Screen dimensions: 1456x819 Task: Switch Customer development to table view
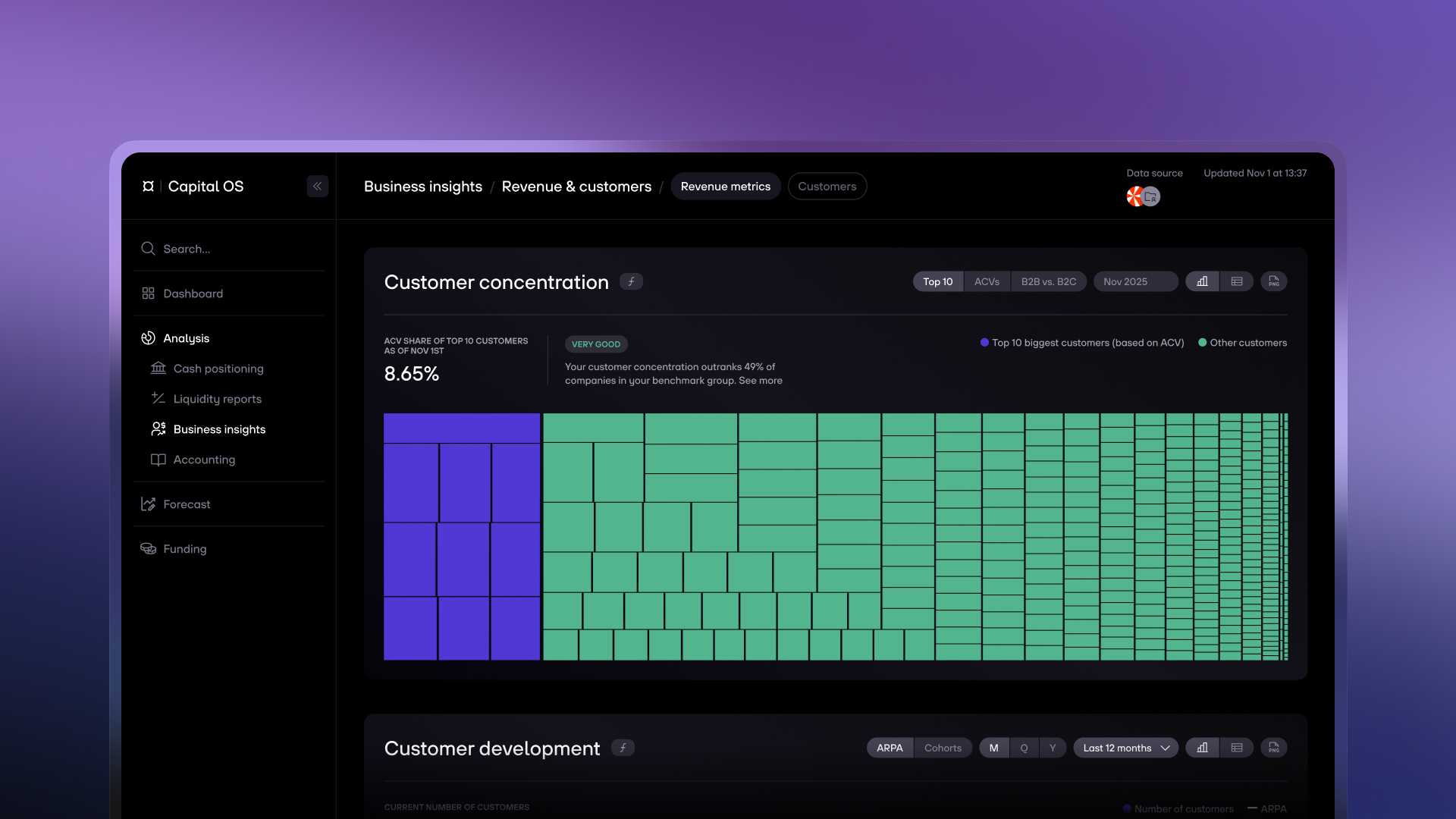point(1237,748)
